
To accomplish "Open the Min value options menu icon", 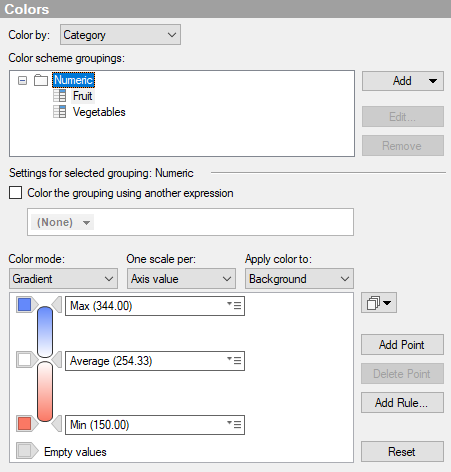I will 234,424.
